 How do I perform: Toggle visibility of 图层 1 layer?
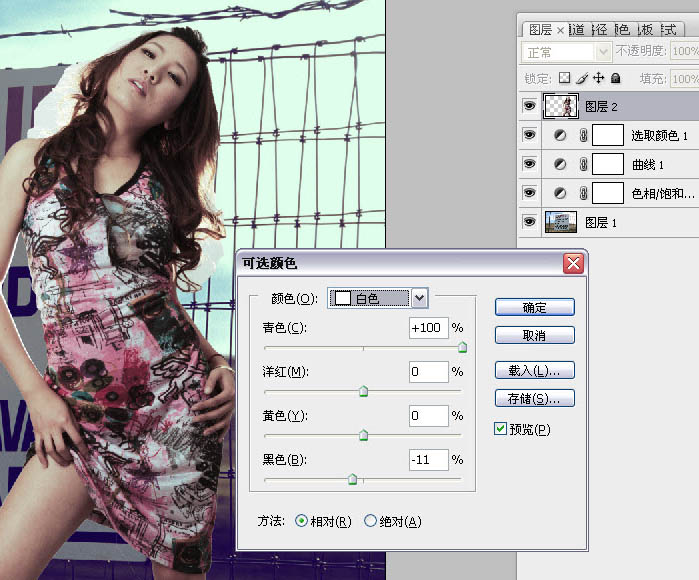pyautogui.click(x=529, y=222)
